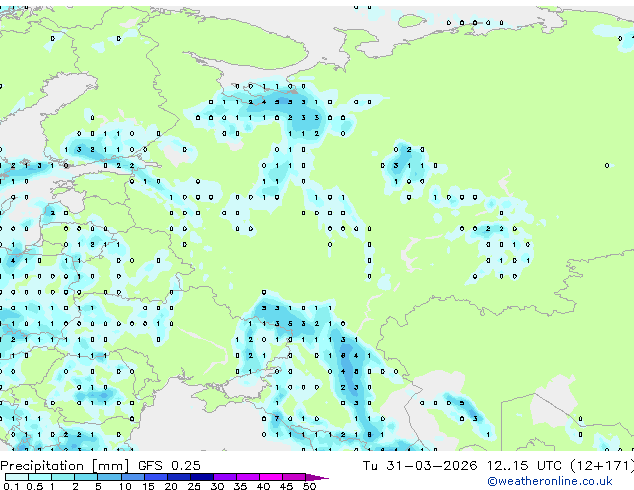
Task: Click the 'Precipitation [mm]' legend title
Action: pyautogui.click(x=65, y=466)
